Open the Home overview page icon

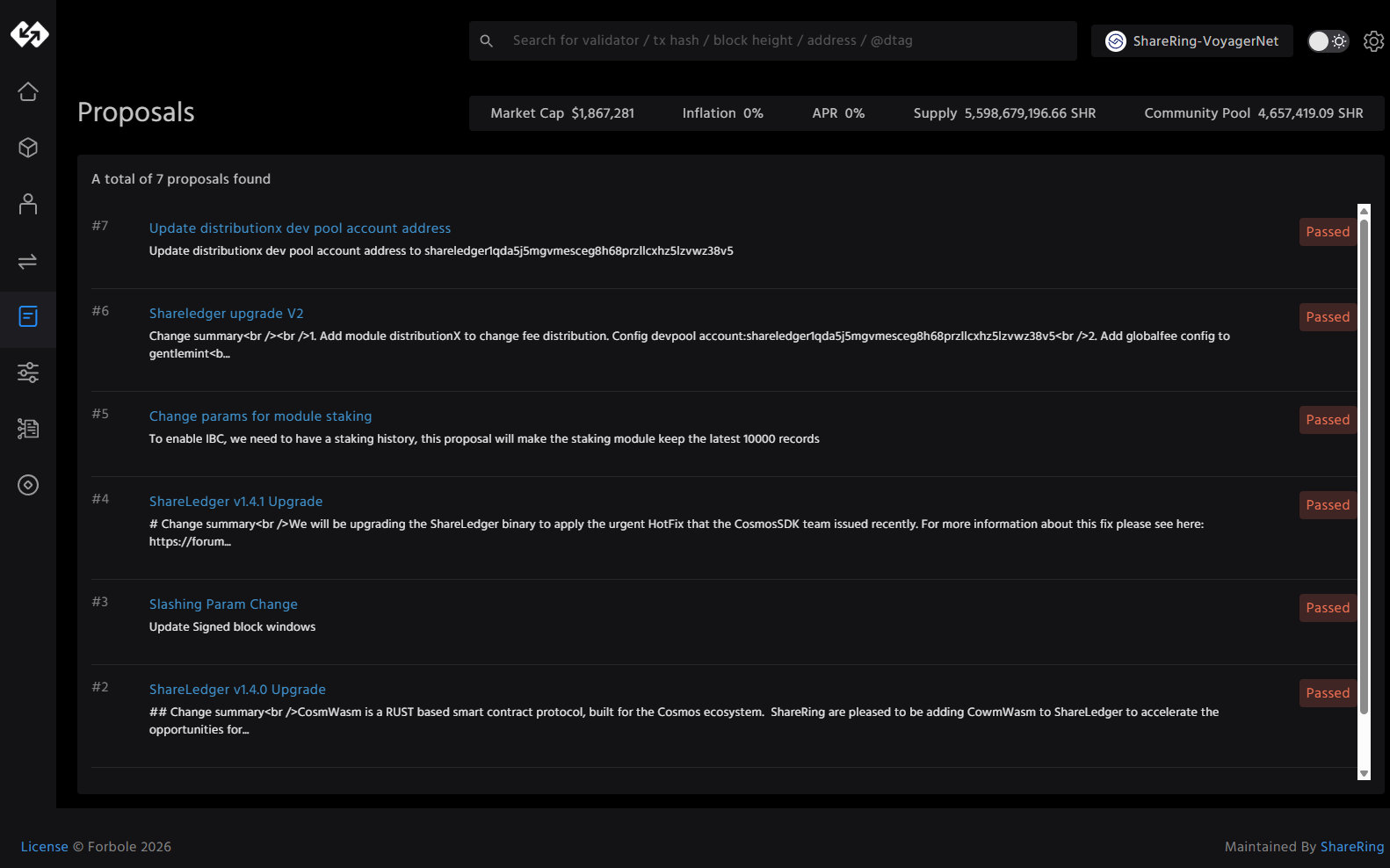pos(28,91)
